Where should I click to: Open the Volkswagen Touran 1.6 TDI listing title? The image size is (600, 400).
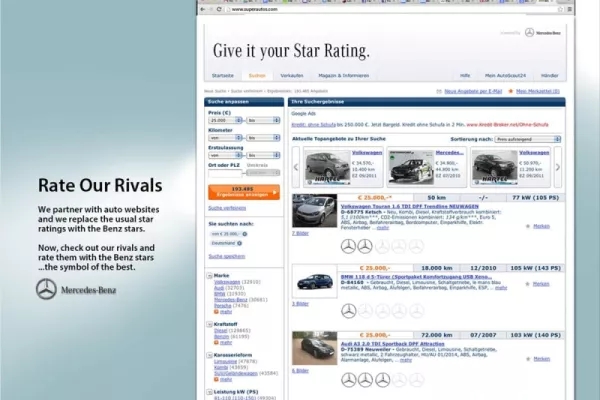coord(409,206)
